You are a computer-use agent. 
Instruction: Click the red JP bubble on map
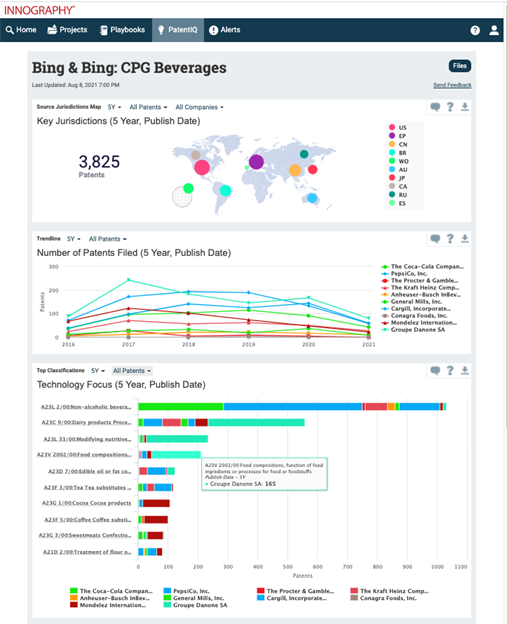(x=313, y=170)
